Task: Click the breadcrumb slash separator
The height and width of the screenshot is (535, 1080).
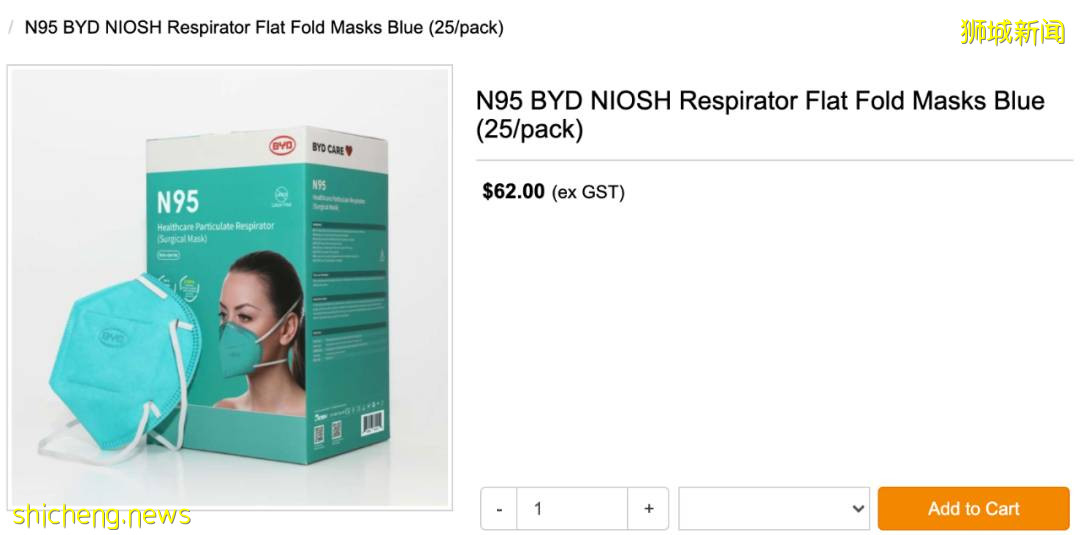Action: [x=11, y=28]
